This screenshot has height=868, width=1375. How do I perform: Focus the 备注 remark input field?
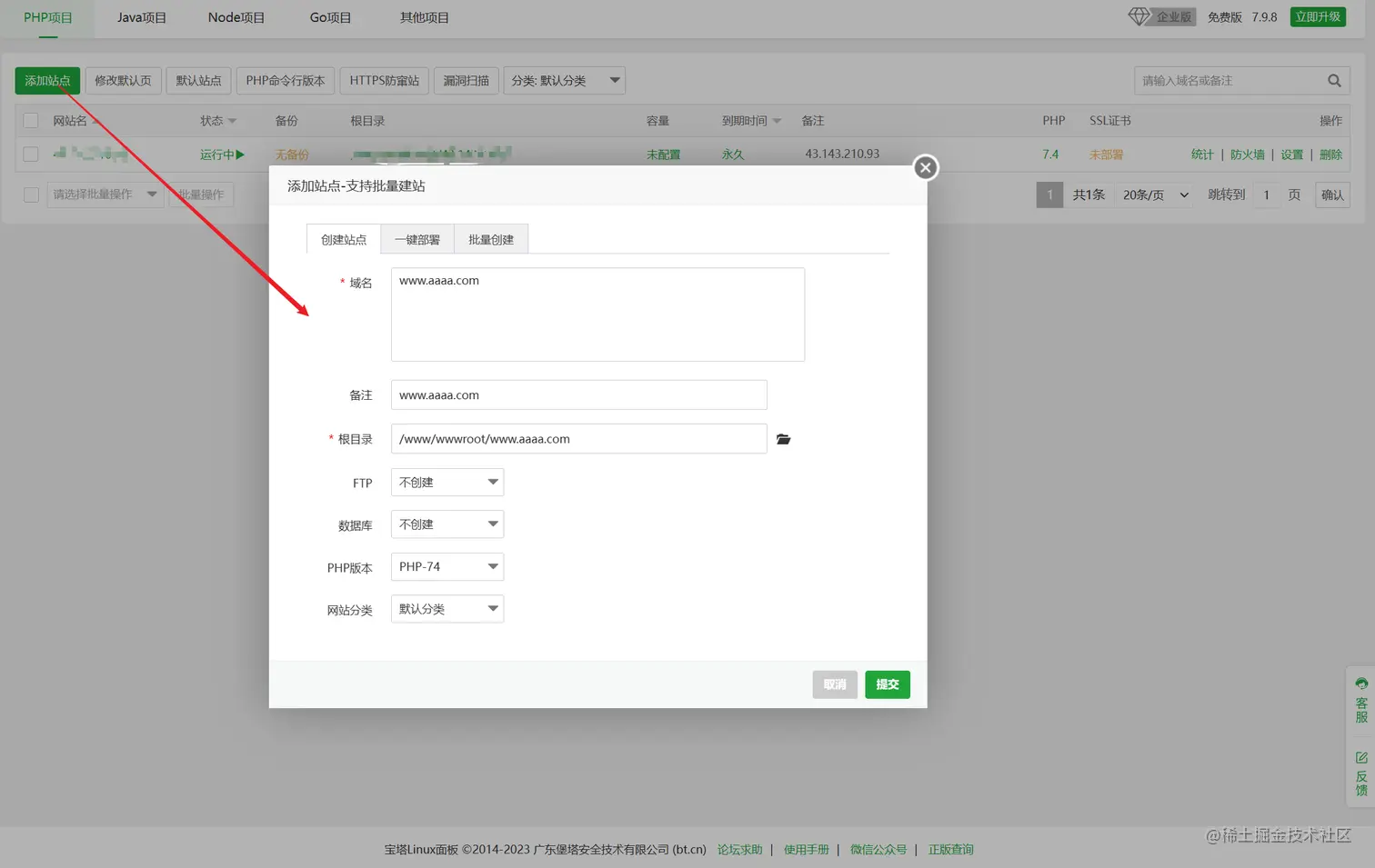(579, 395)
